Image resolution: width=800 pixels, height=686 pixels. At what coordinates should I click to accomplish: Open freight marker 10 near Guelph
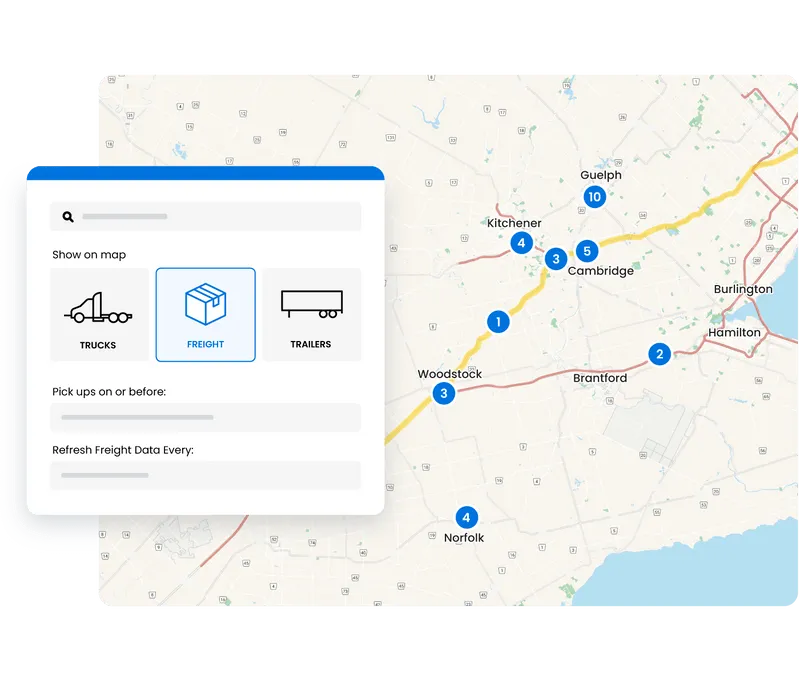coord(595,197)
